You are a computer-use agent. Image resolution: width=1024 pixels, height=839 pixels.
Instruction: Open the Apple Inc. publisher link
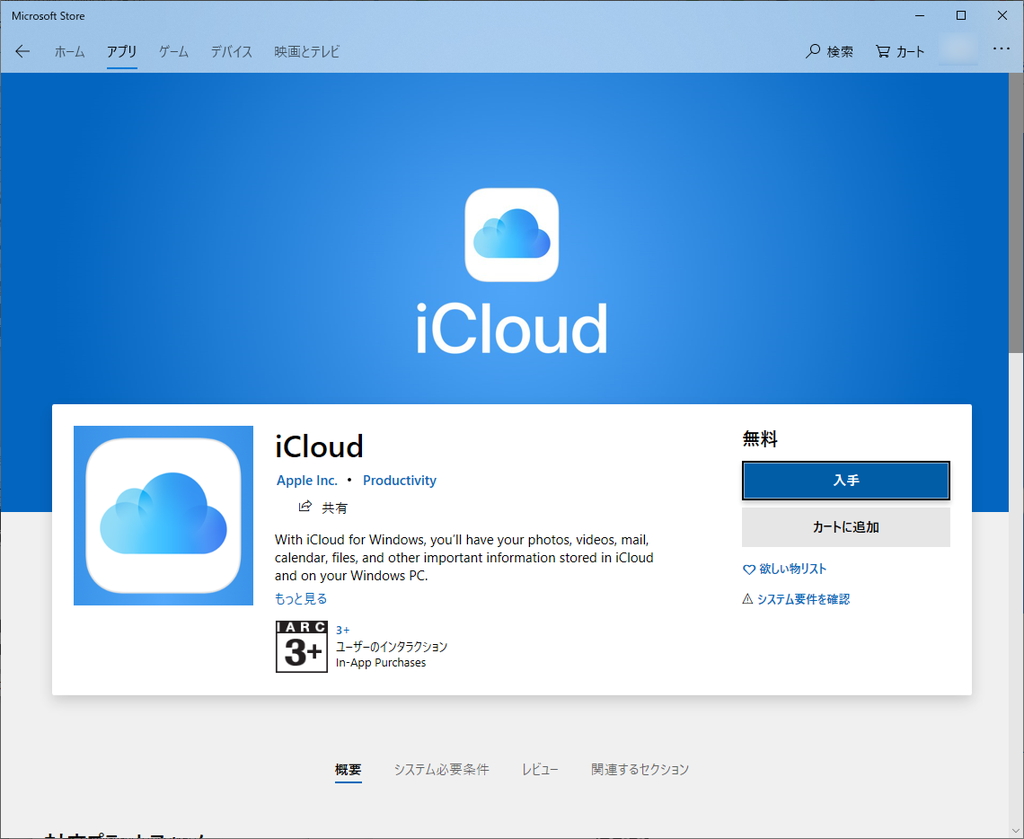point(306,480)
